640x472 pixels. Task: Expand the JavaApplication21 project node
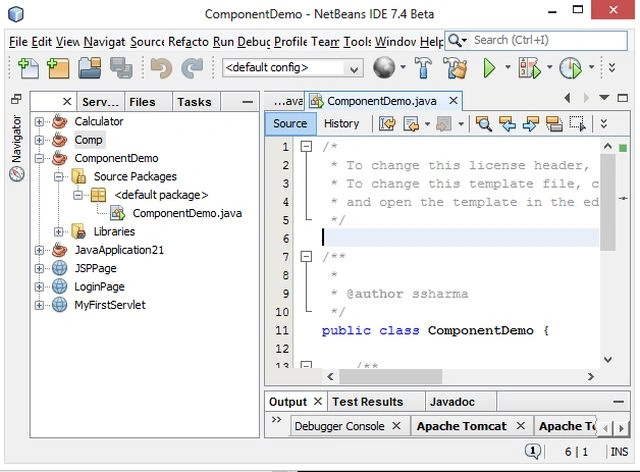tap(39, 250)
